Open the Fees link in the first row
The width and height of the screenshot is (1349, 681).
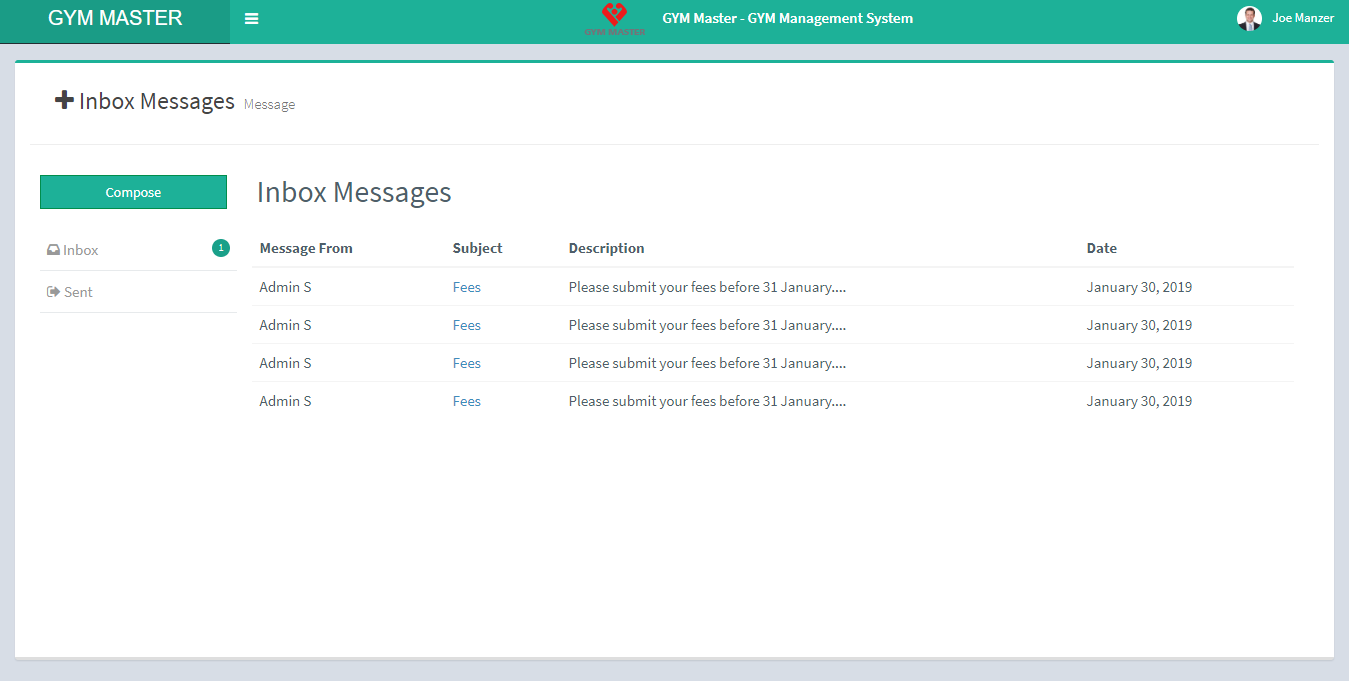(x=466, y=287)
